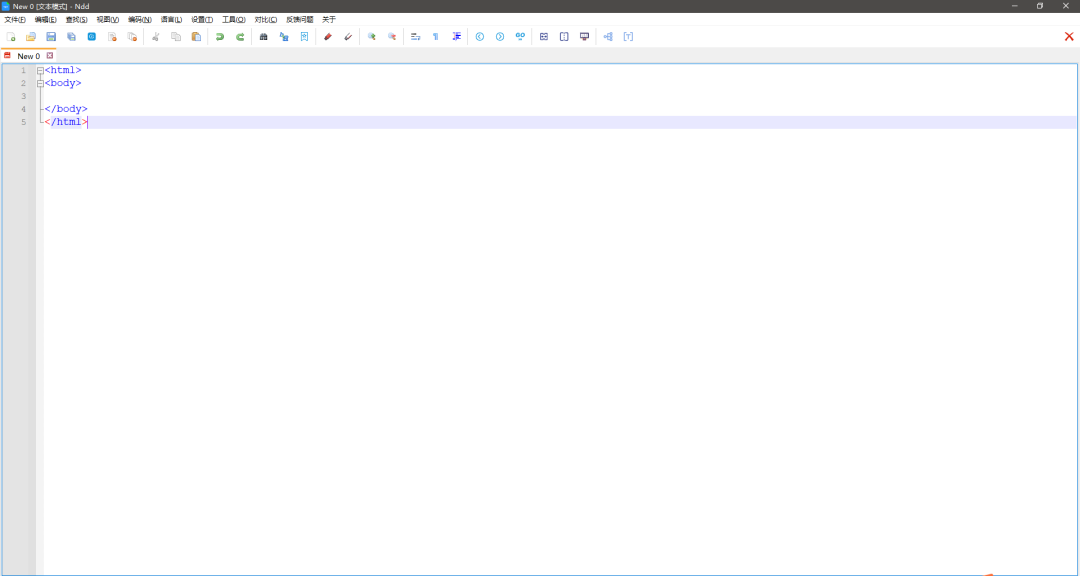Open the 设置(T) menu

[x=202, y=20]
